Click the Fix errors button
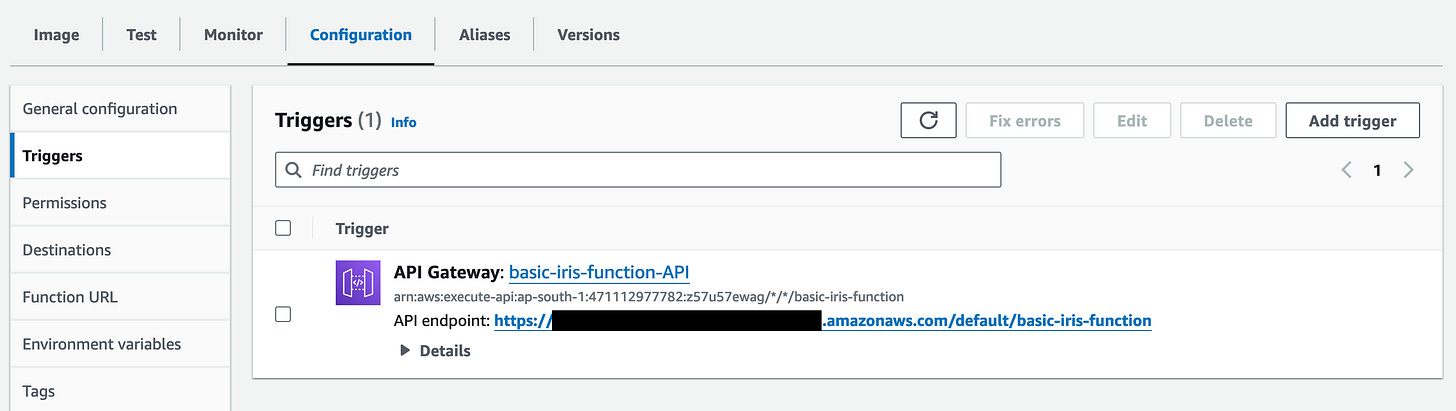Viewport: 1456px width, 411px height. tap(1025, 121)
